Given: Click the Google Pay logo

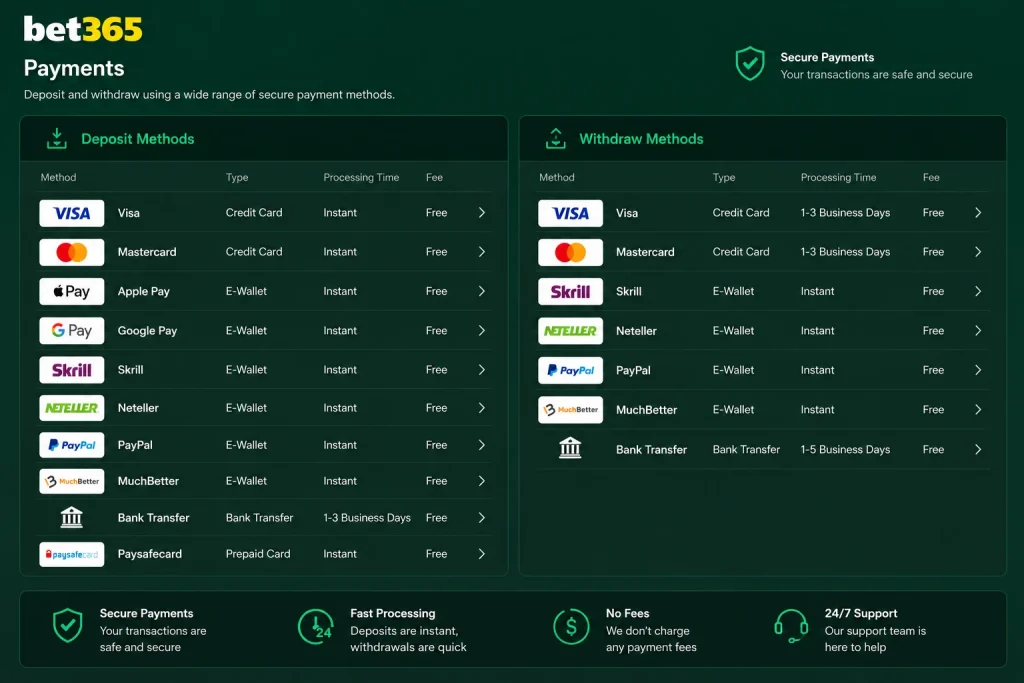Looking at the screenshot, I should pos(72,330).
